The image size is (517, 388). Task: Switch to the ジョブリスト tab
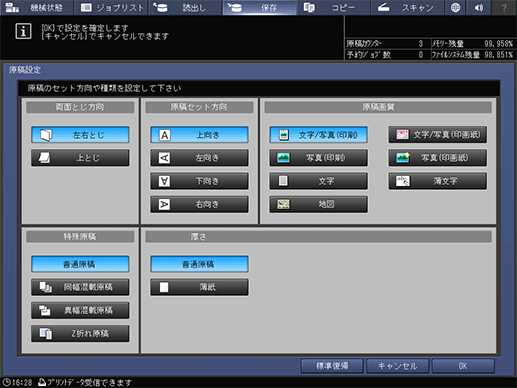(112, 7)
